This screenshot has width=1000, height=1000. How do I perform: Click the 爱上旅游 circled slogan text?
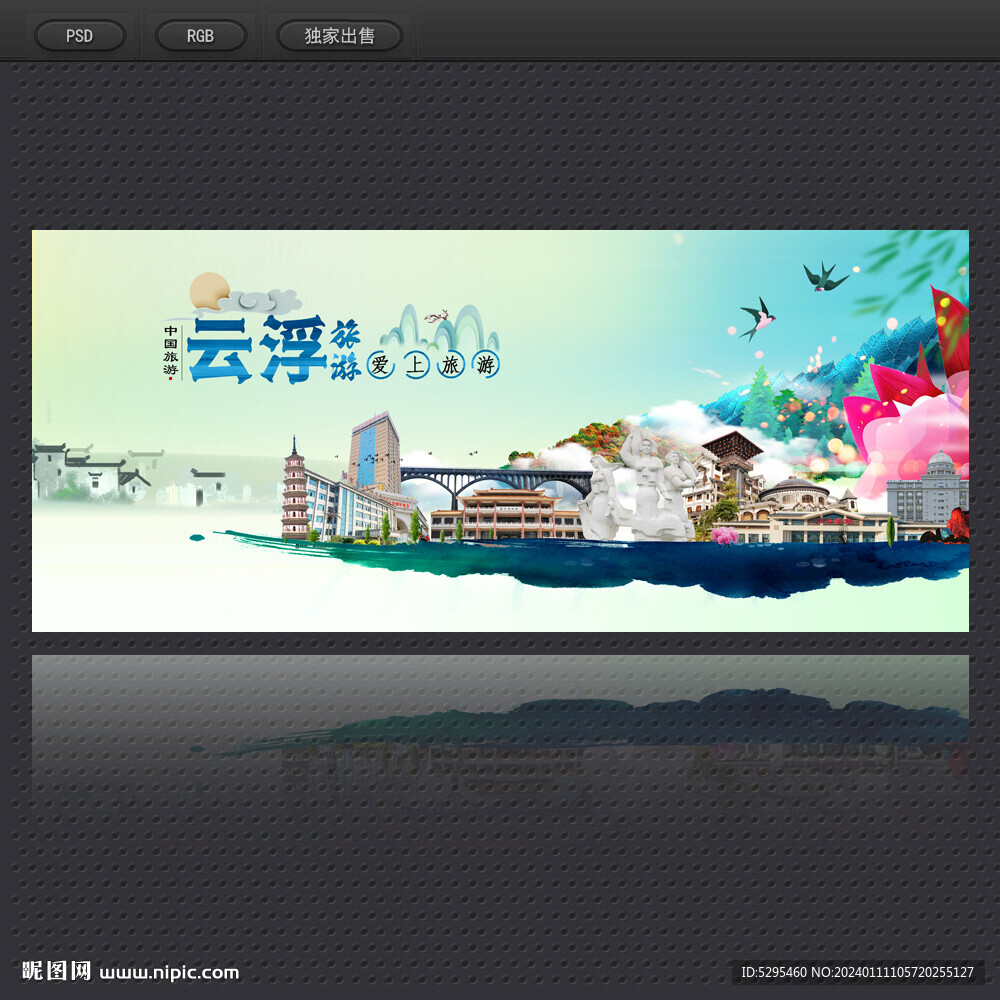[x=433, y=365]
